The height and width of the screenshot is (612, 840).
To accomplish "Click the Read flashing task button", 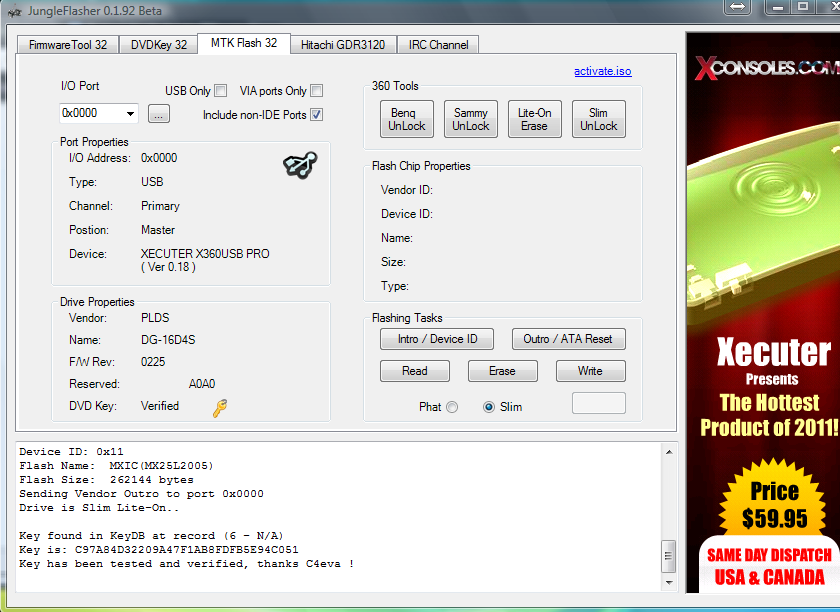I will tap(415, 371).
